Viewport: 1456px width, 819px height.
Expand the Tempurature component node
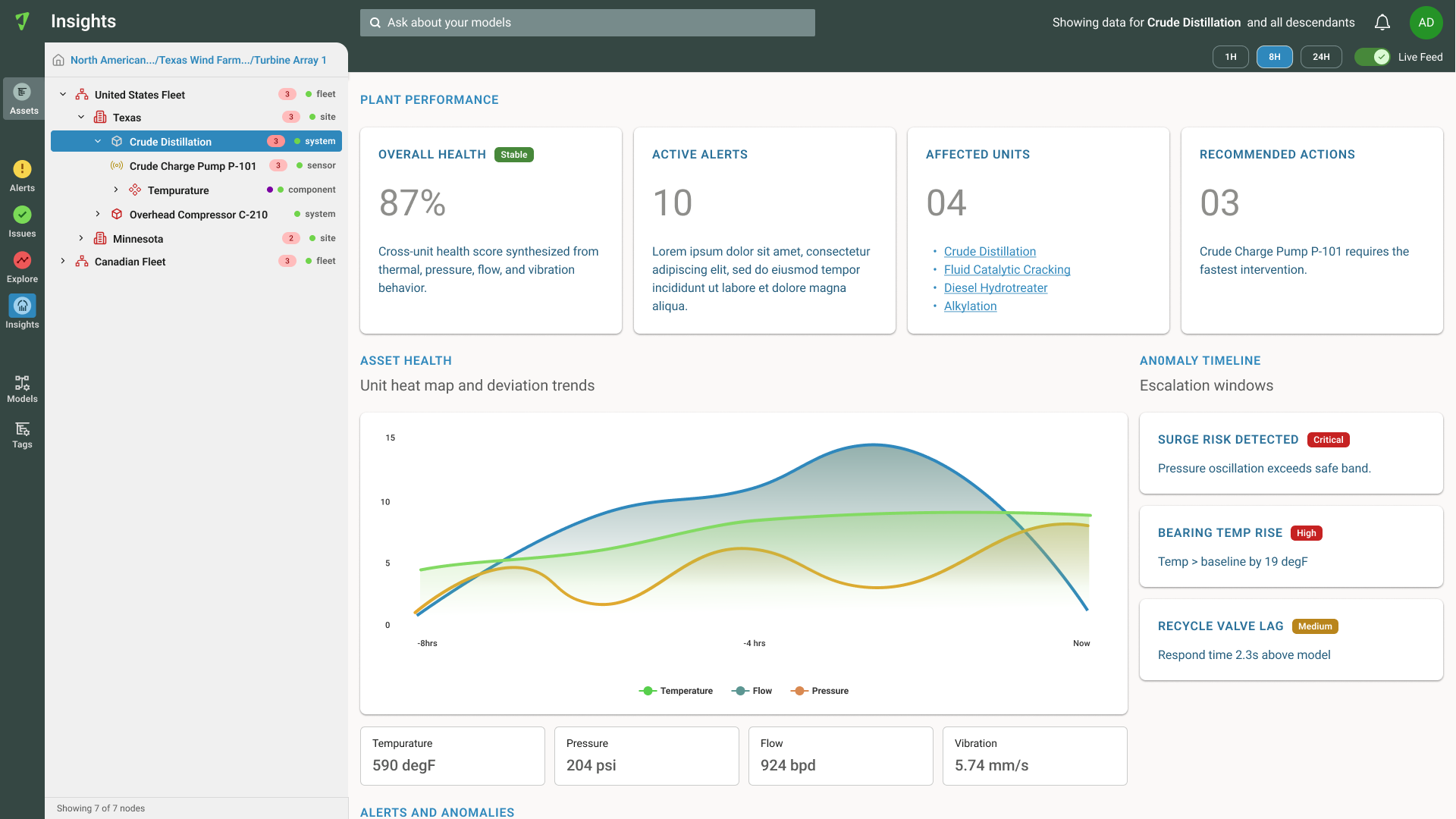(116, 190)
